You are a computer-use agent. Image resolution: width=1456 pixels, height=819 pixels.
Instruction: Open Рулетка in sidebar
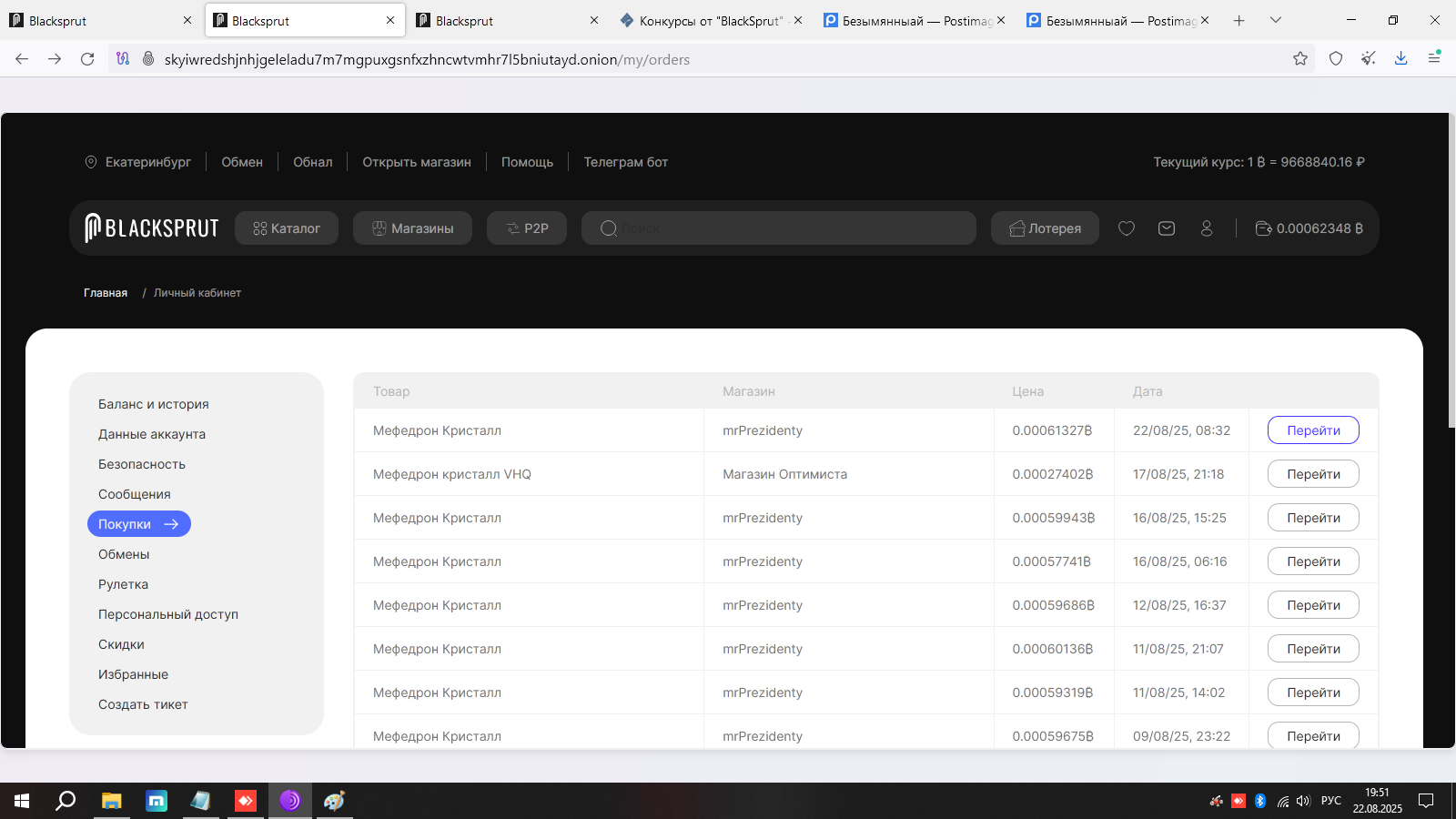(124, 584)
